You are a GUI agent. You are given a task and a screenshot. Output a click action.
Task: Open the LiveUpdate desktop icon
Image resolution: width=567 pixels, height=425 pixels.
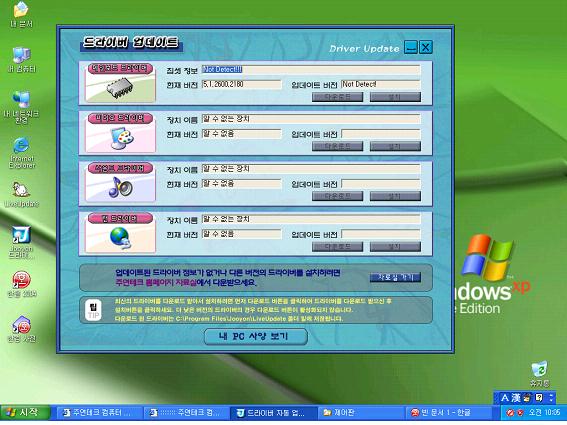pos(21,194)
